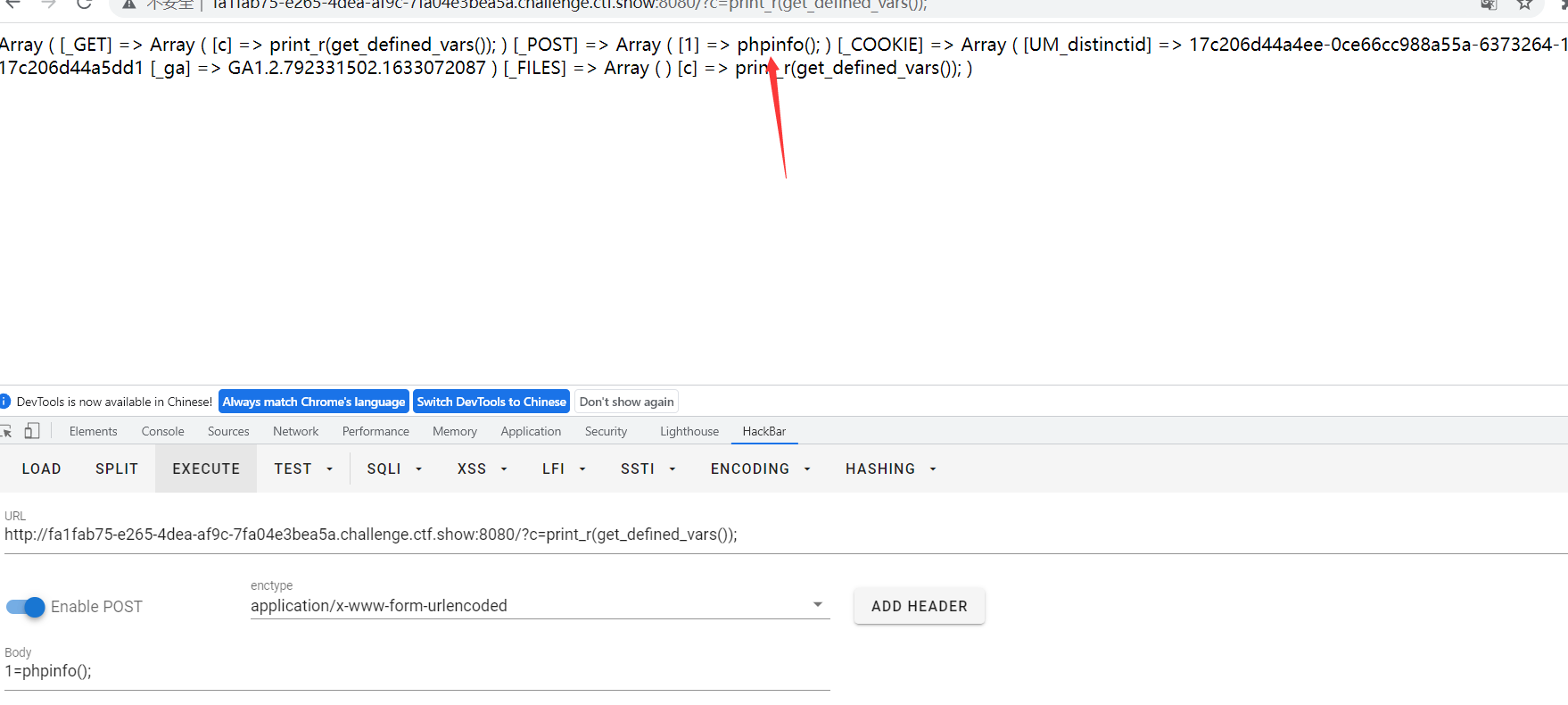
Task: Open the TEST dropdown menu
Action: pyautogui.click(x=303, y=469)
